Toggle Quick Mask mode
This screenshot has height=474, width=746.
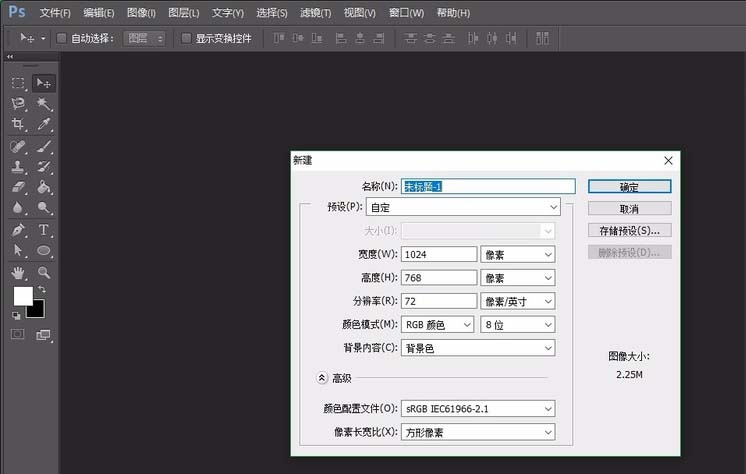(x=18, y=335)
